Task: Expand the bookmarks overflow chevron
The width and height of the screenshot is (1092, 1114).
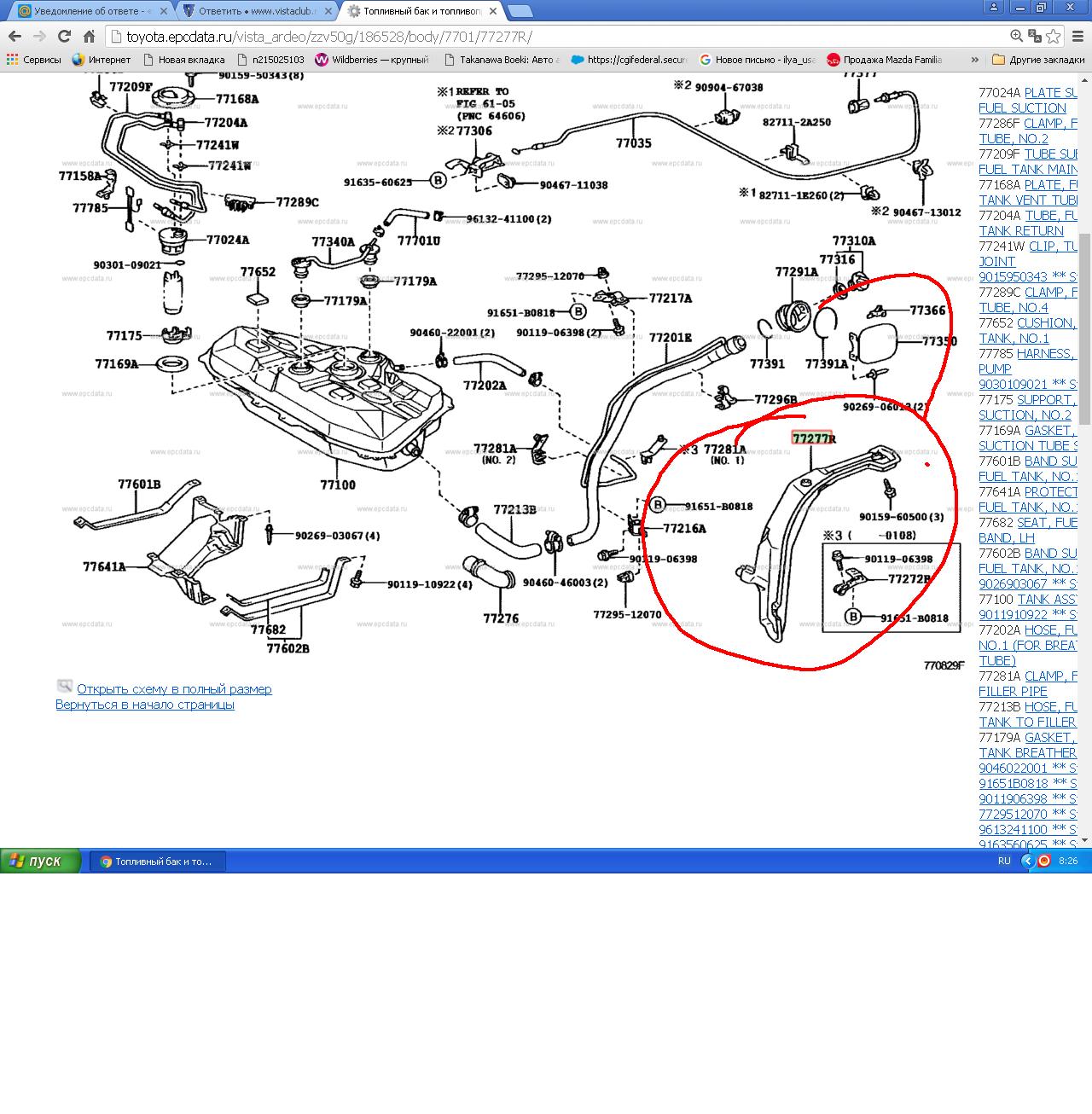Action: (974, 60)
